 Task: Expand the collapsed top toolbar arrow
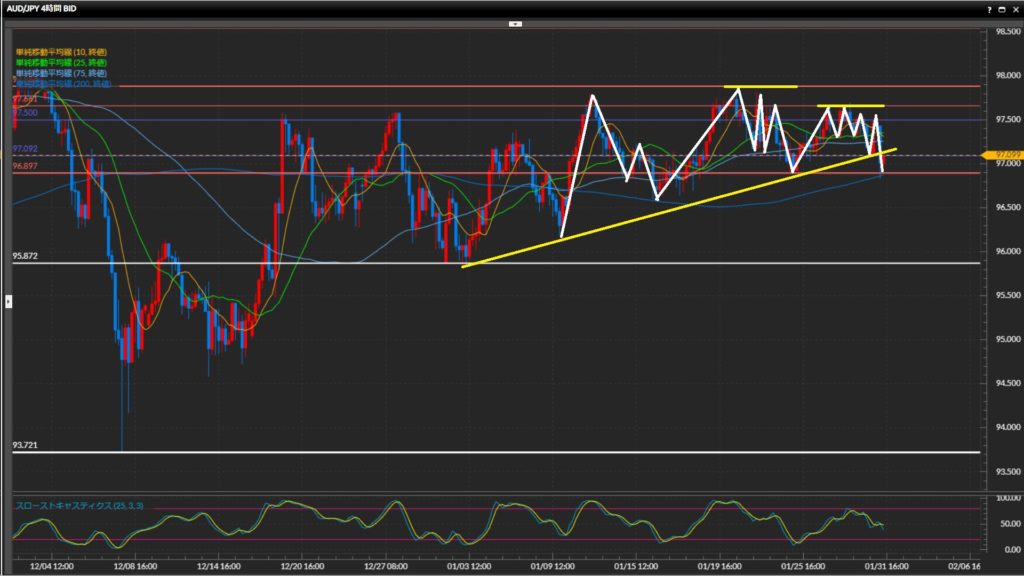click(x=515, y=22)
